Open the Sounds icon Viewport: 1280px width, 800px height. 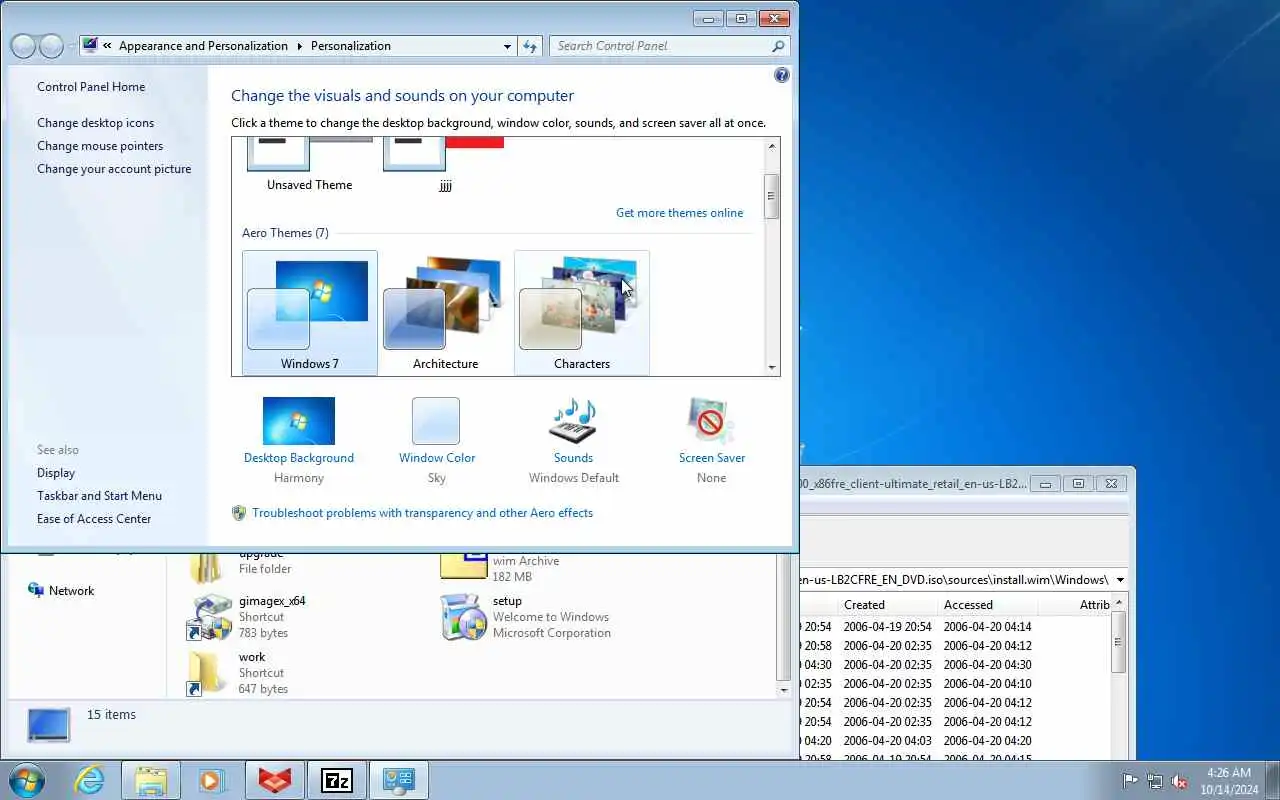click(x=573, y=421)
